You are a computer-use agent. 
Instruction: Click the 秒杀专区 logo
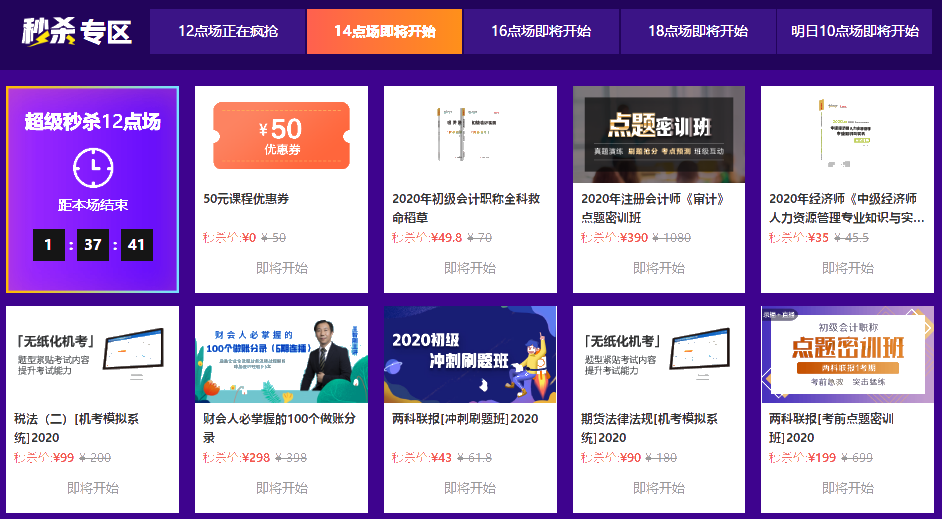click(x=77, y=31)
